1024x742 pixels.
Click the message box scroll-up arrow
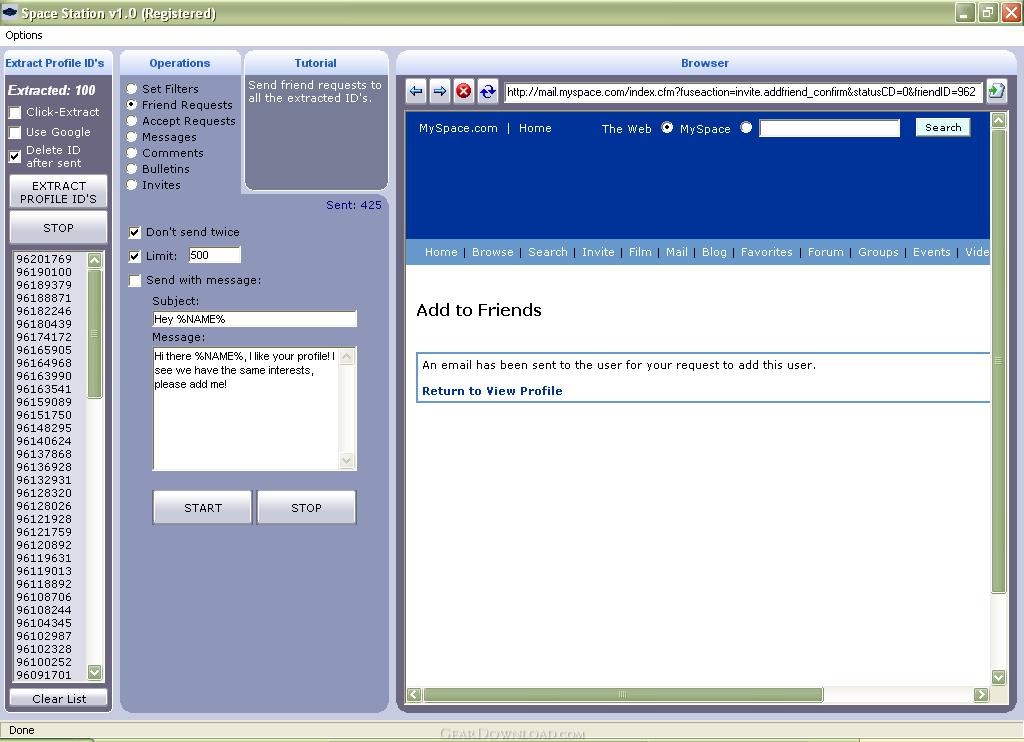[347, 357]
